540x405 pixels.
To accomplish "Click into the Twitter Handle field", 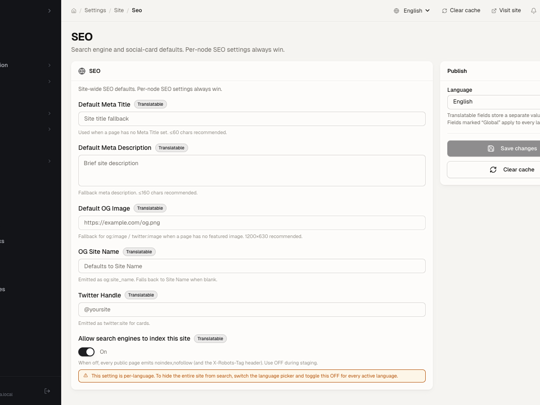I will [x=252, y=309].
